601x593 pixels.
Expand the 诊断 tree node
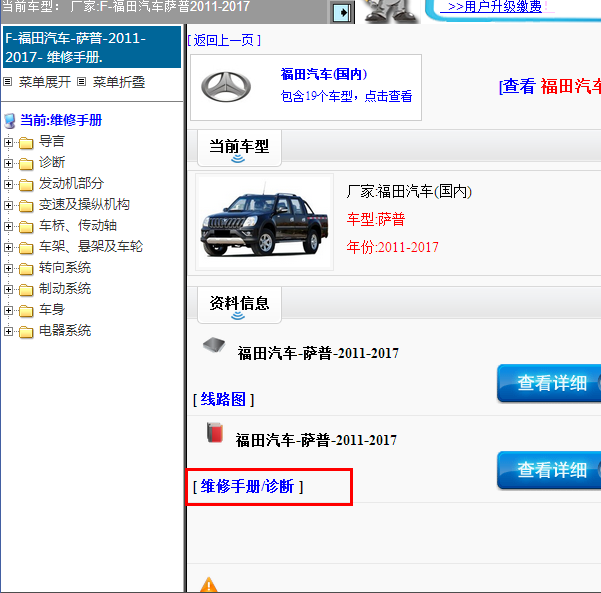pyautogui.click(x=8, y=163)
